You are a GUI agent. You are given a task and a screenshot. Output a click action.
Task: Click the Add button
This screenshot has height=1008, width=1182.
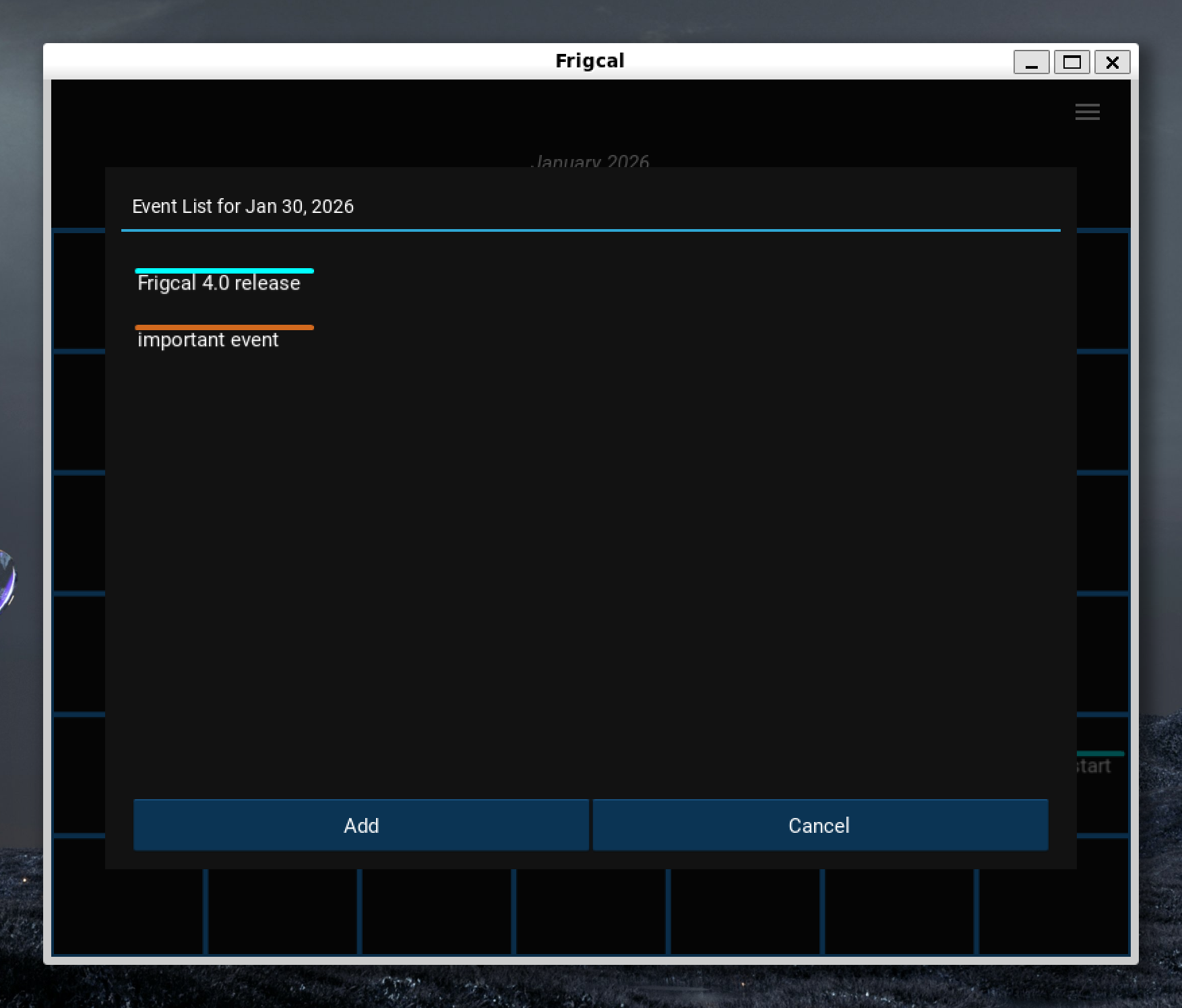click(x=361, y=825)
